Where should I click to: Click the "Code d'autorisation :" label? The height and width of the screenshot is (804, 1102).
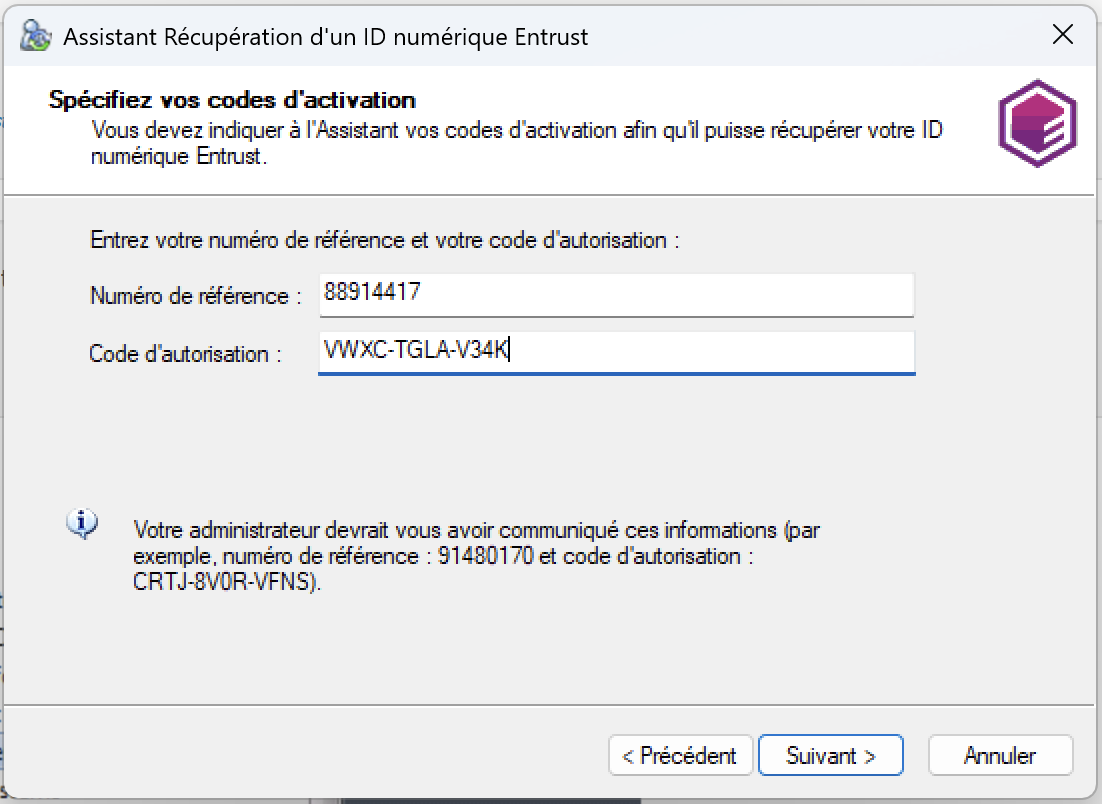(186, 354)
